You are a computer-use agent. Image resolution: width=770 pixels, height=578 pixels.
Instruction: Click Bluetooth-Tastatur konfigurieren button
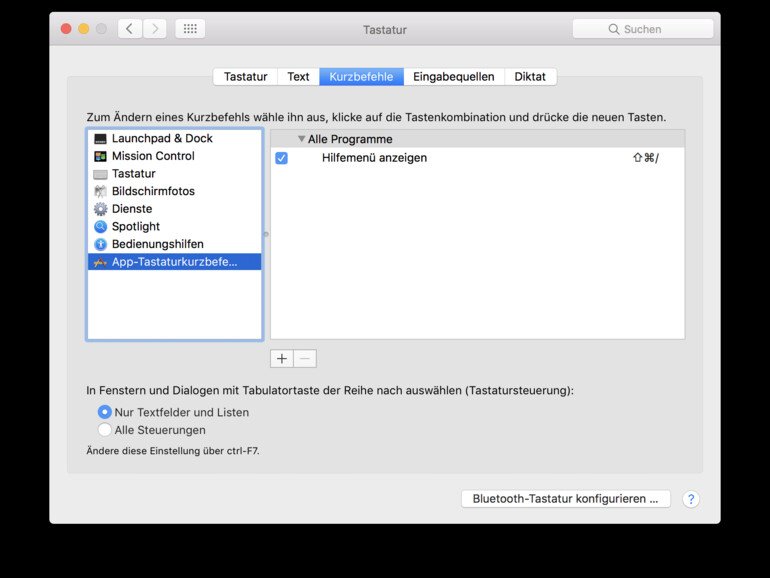pos(566,499)
